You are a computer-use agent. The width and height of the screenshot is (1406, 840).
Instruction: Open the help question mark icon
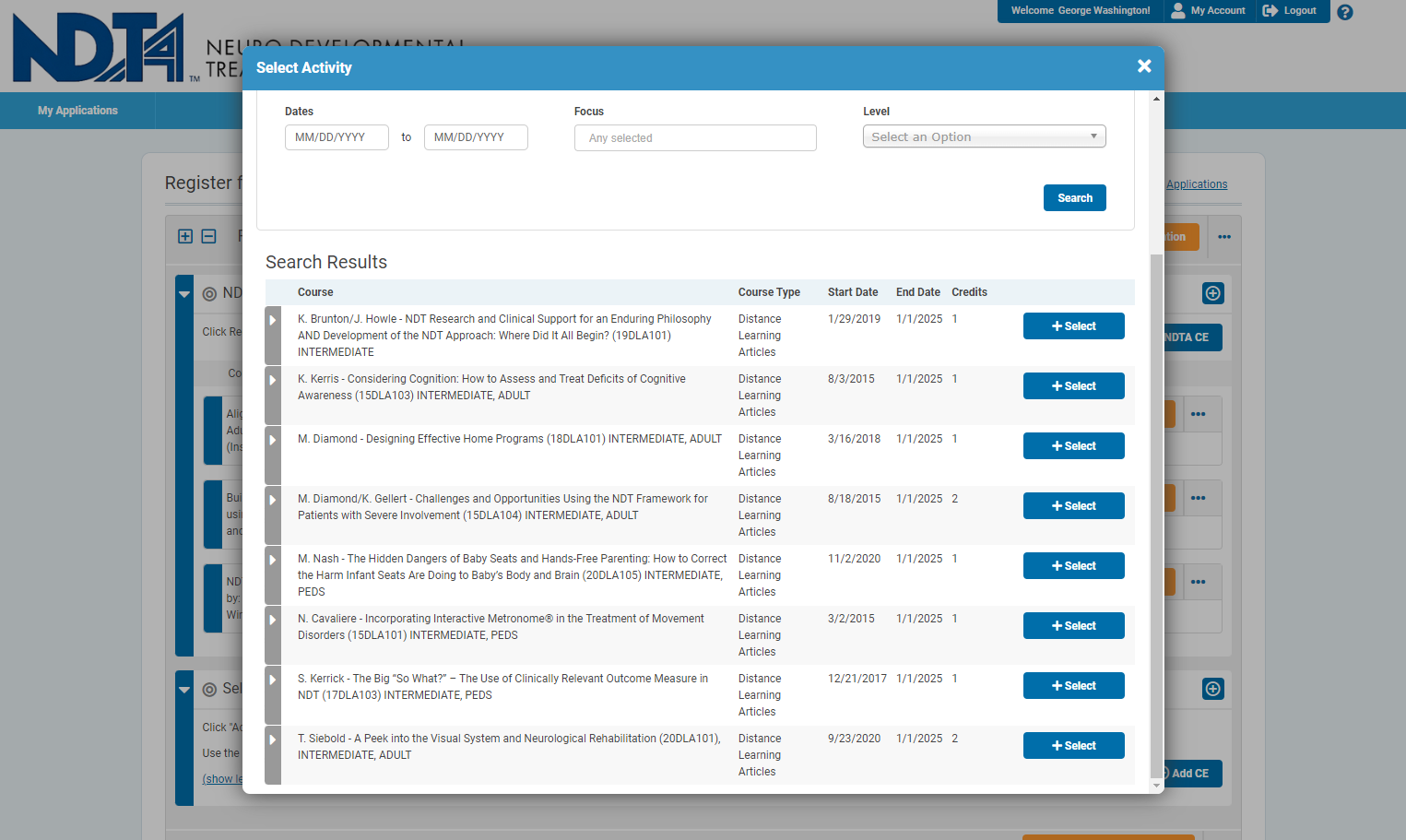coord(1345,12)
